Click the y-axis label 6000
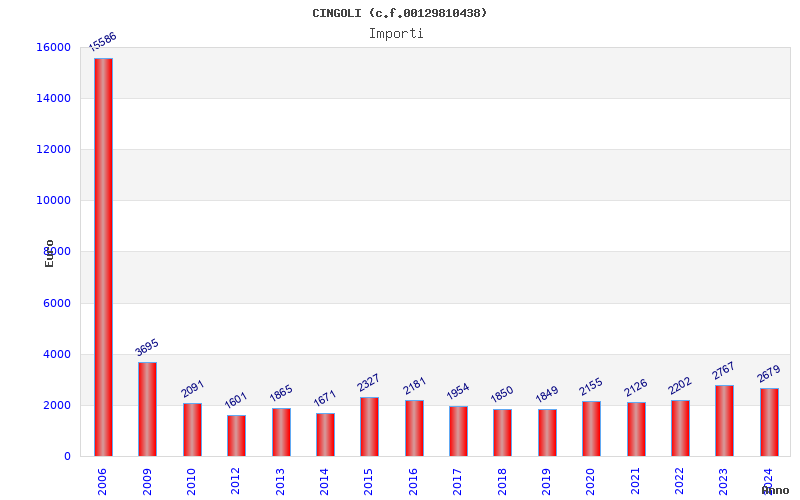Viewport: 800px width, 500px height. point(57,304)
